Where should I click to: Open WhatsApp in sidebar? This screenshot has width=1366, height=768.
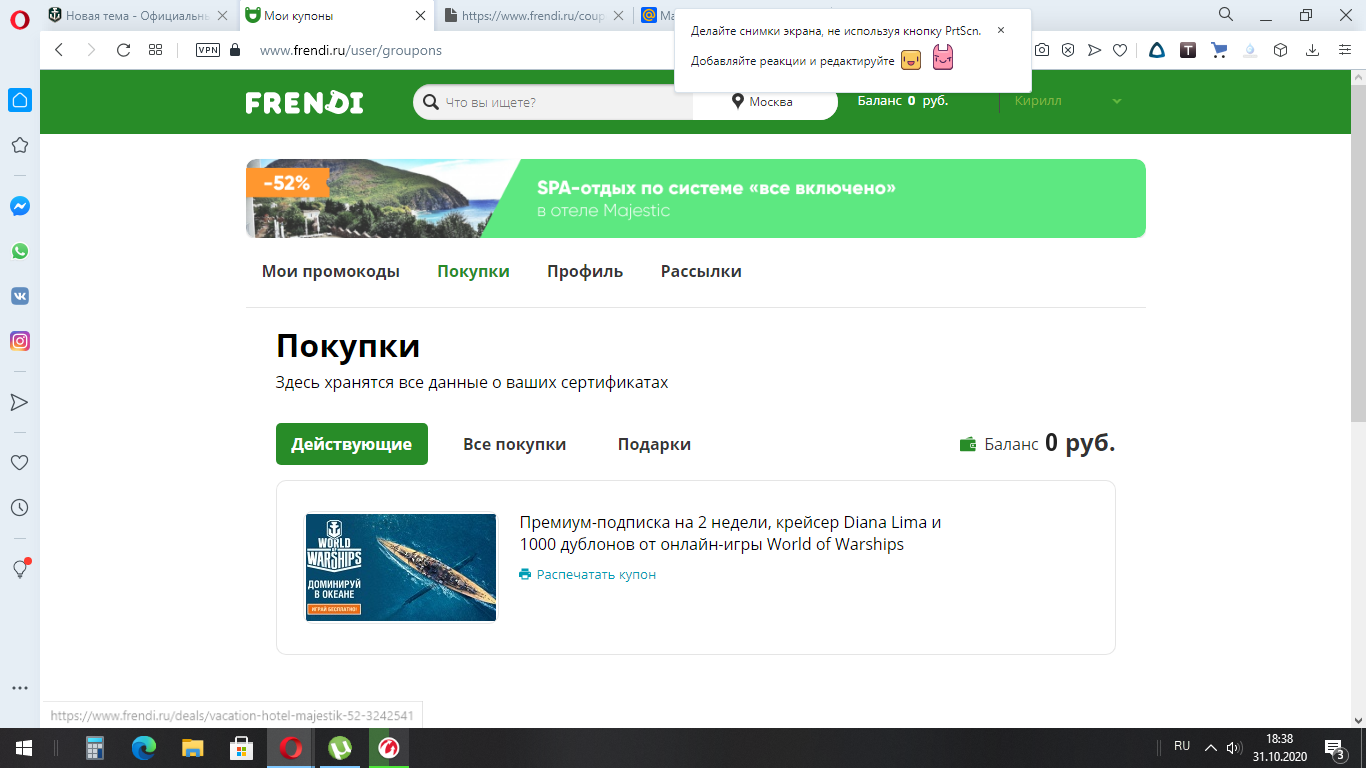click(x=19, y=251)
